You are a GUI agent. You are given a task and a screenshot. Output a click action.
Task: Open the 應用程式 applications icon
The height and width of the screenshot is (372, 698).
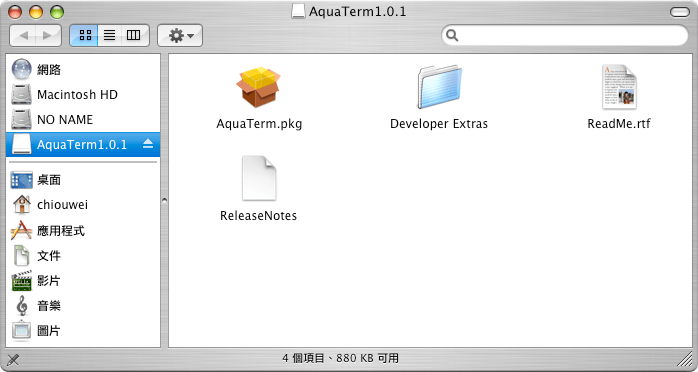point(22,230)
